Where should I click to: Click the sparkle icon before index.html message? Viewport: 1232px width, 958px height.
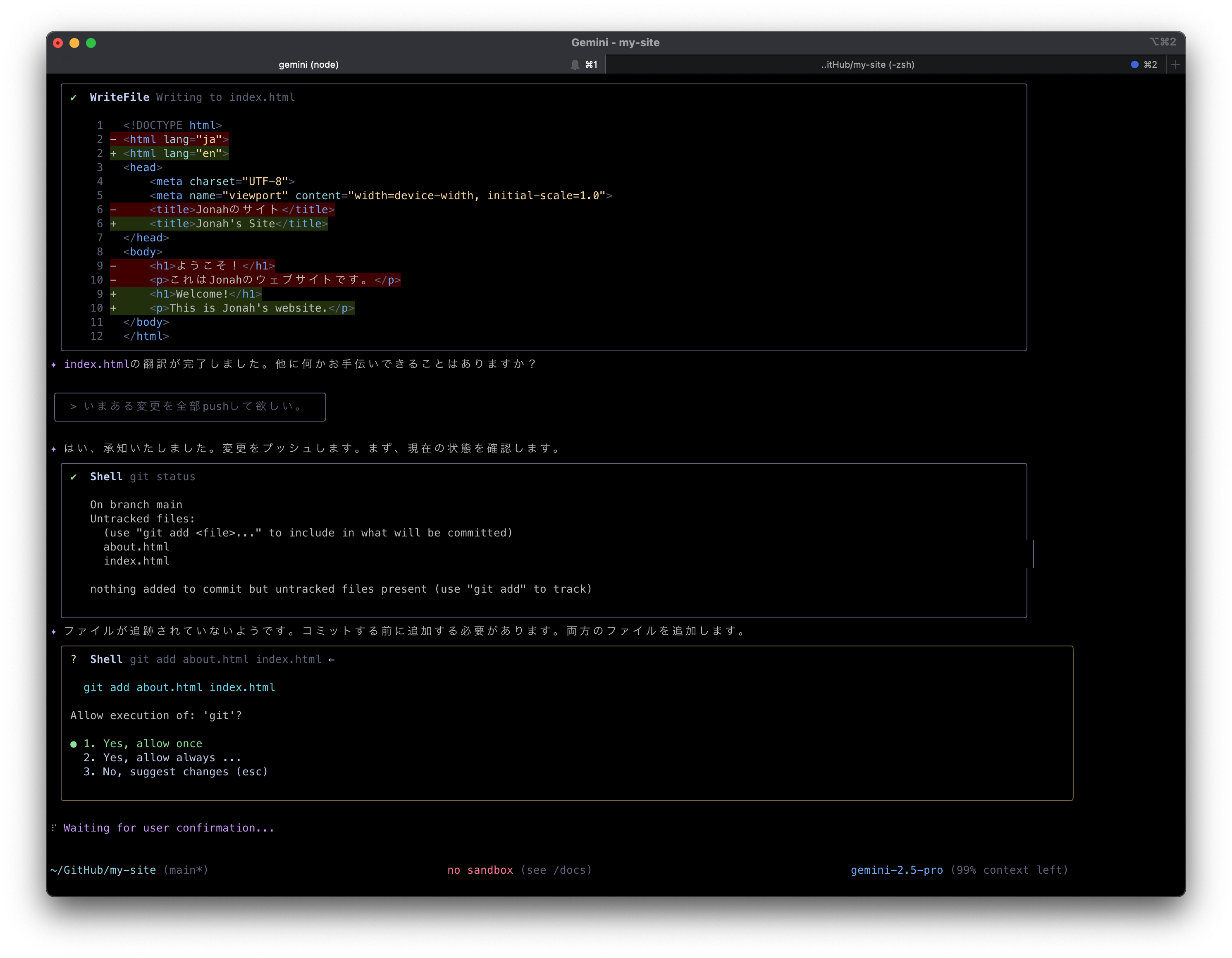click(54, 365)
